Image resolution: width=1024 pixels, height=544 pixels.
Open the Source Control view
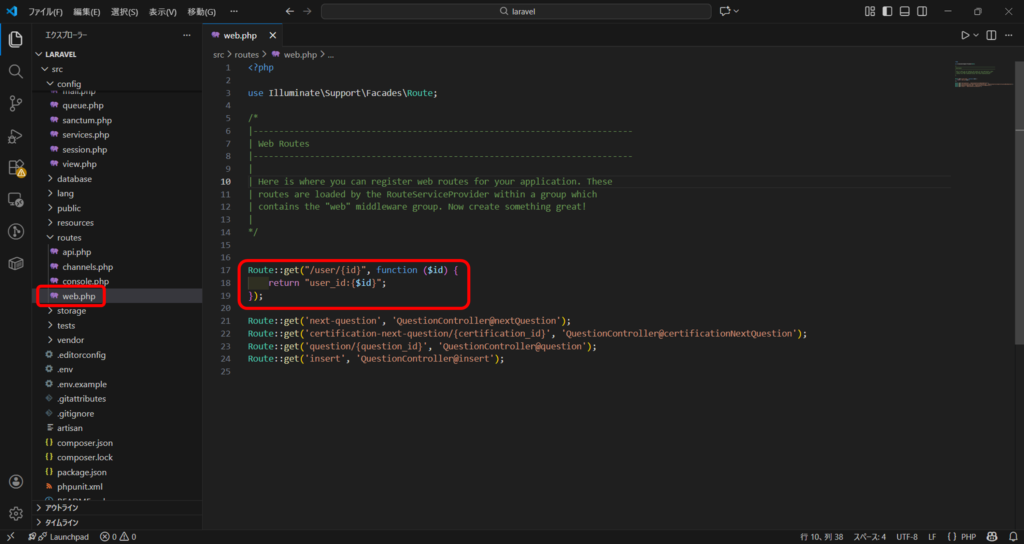pos(15,103)
